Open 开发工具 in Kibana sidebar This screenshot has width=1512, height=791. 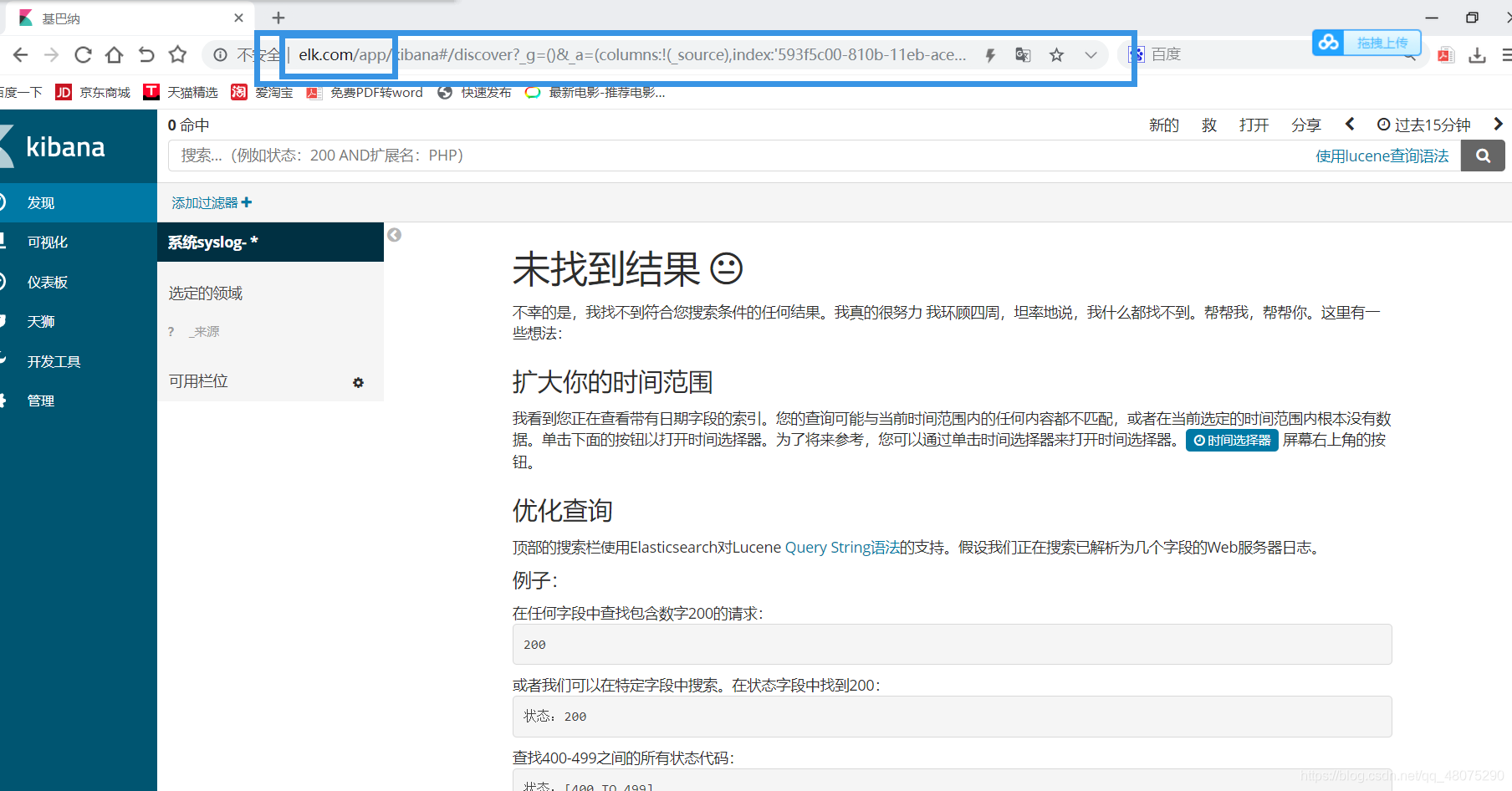click(79, 361)
